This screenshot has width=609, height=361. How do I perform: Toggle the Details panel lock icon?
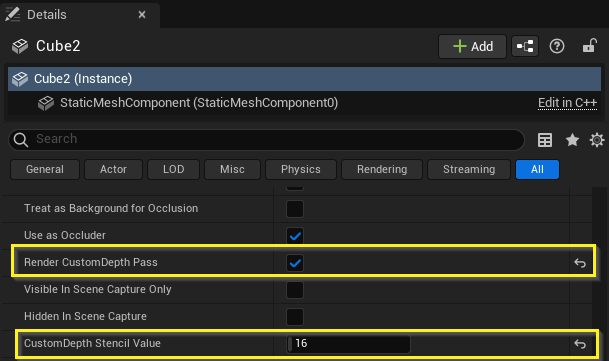(x=590, y=46)
